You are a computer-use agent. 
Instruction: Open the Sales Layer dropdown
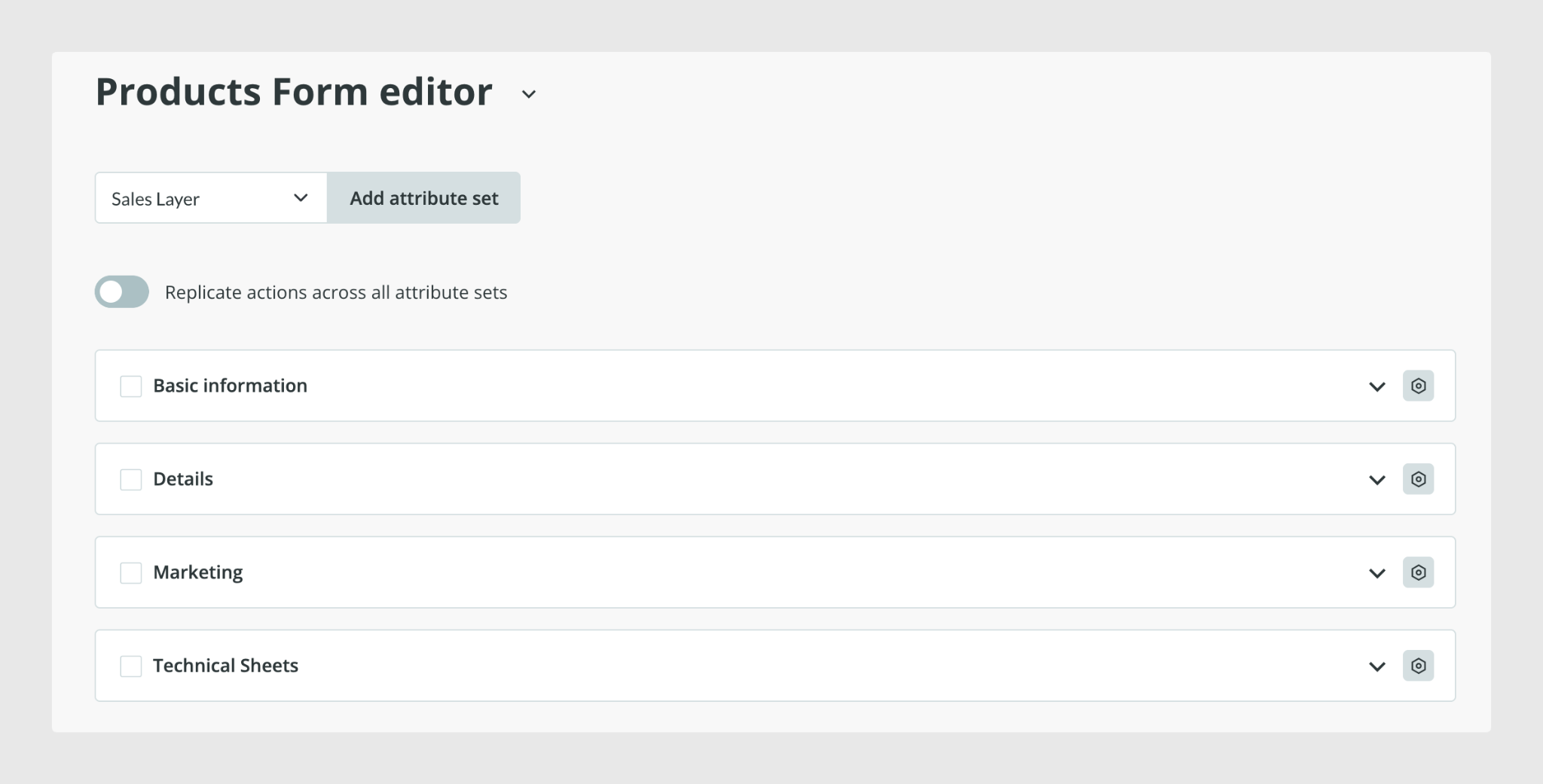[x=211, y=198]
